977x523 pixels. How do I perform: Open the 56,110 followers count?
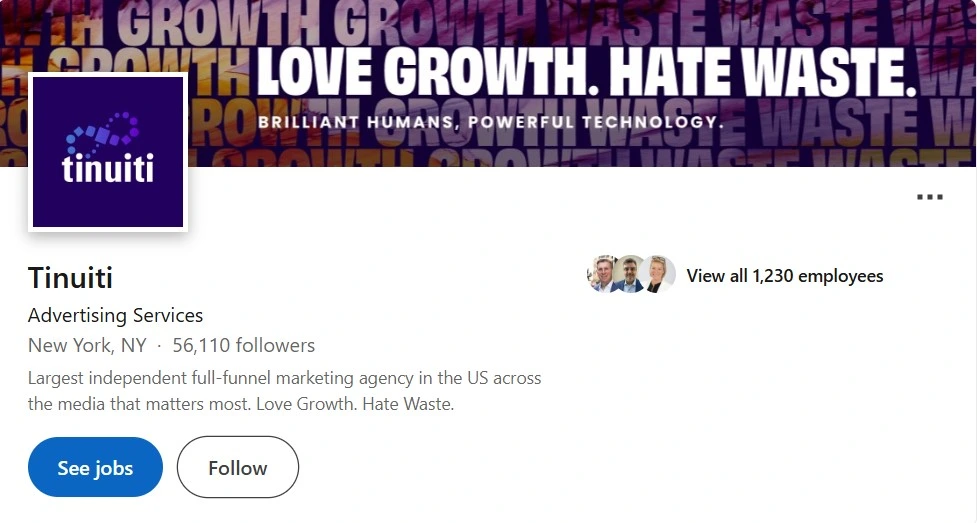pos(244,345)
